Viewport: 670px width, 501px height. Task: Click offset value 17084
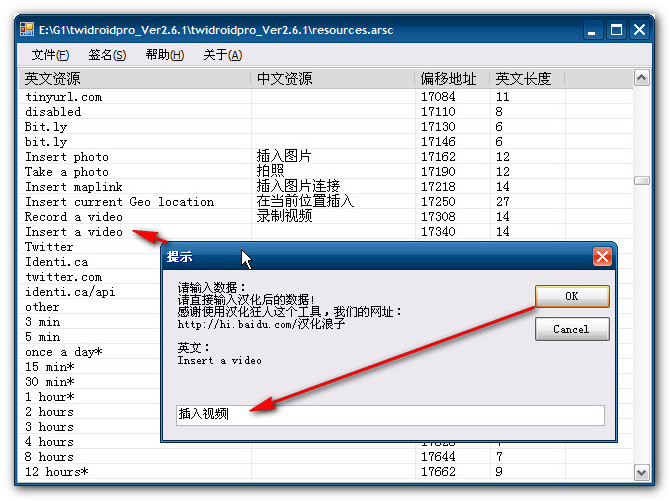coord(438,97)
